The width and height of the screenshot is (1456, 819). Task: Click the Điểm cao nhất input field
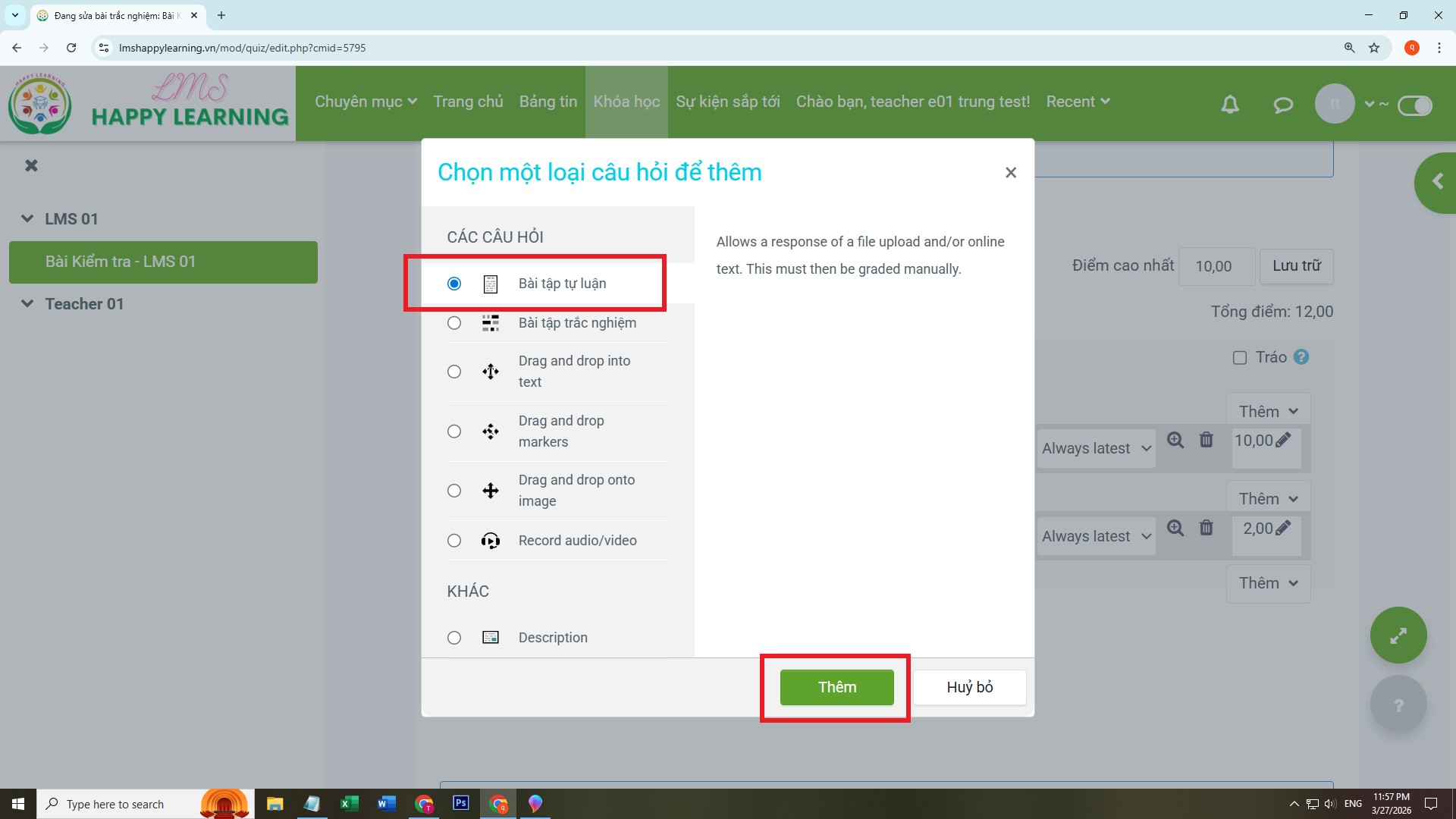(1216, 267)
